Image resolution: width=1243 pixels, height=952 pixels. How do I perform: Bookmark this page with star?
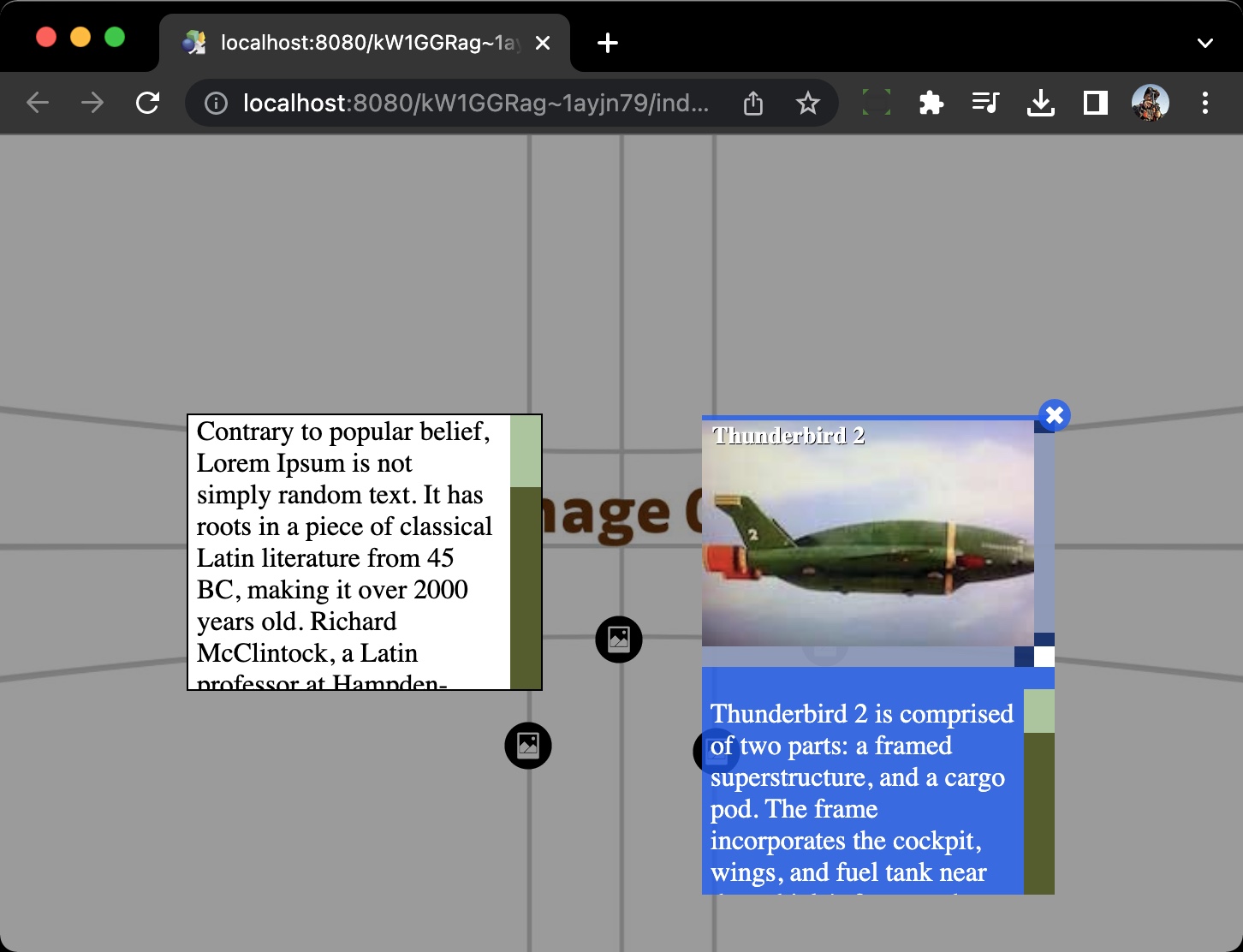click(807, 104)
